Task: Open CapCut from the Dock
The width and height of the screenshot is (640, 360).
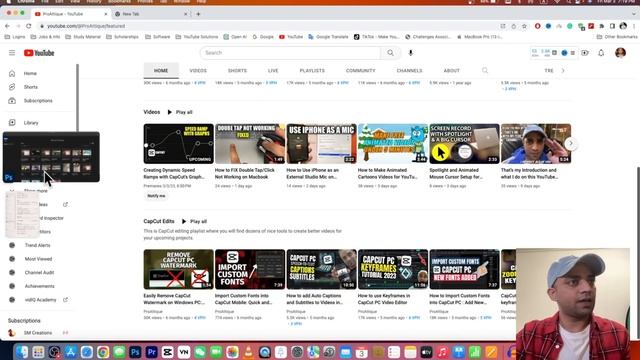Action: pos(167,352)
